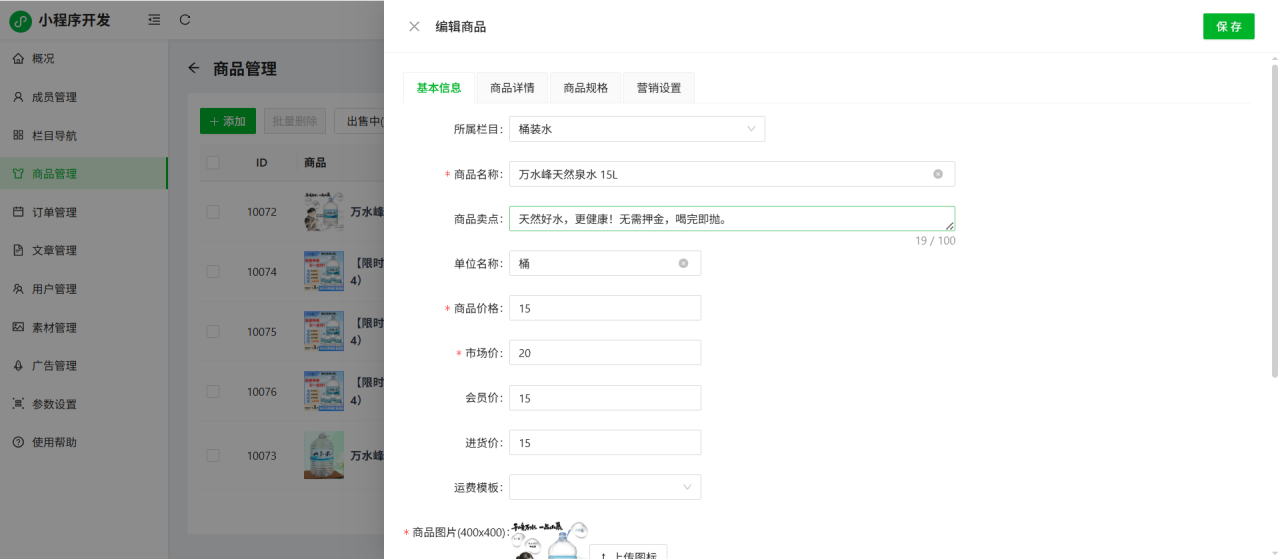Toggle the select-all checkbox in table header
The height and width of the screenshot is (559, 1280).
coord(213,163)
